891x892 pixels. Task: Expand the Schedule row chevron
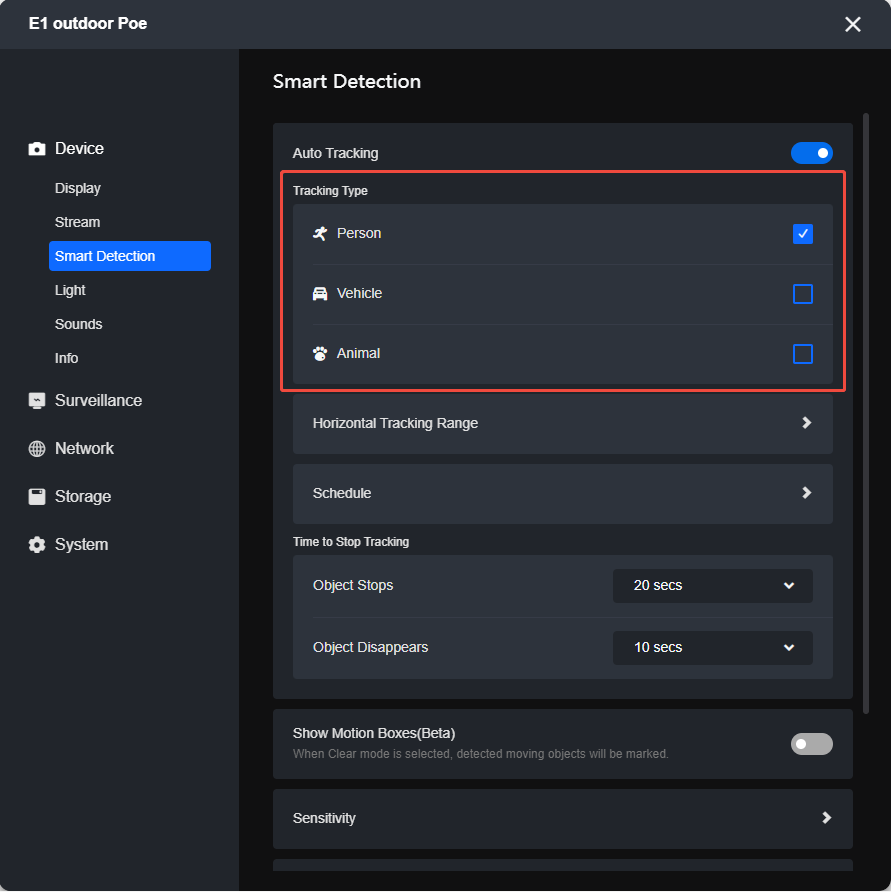806,493
